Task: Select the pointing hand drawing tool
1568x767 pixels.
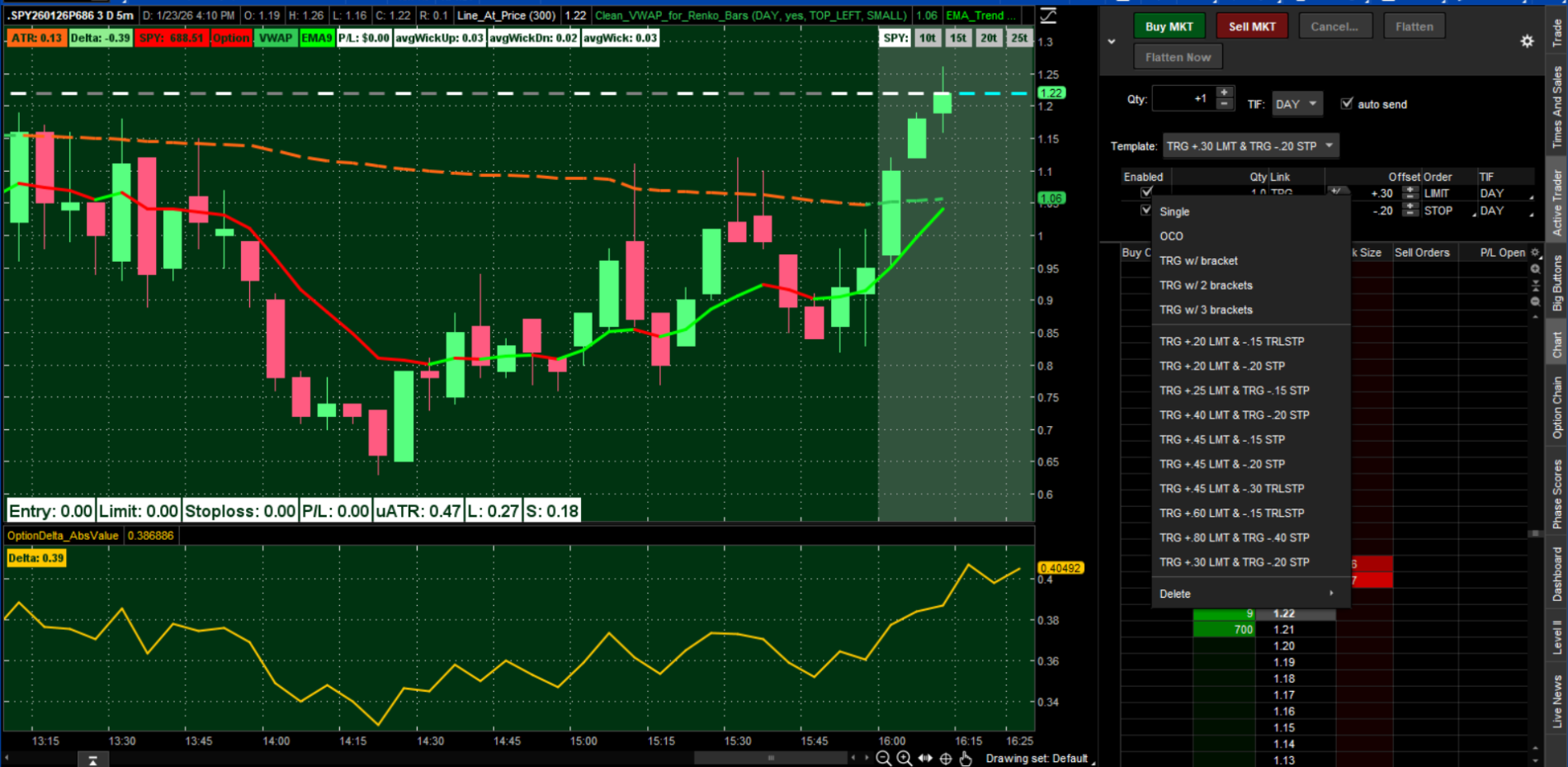Action: click(x=966, y=758)
